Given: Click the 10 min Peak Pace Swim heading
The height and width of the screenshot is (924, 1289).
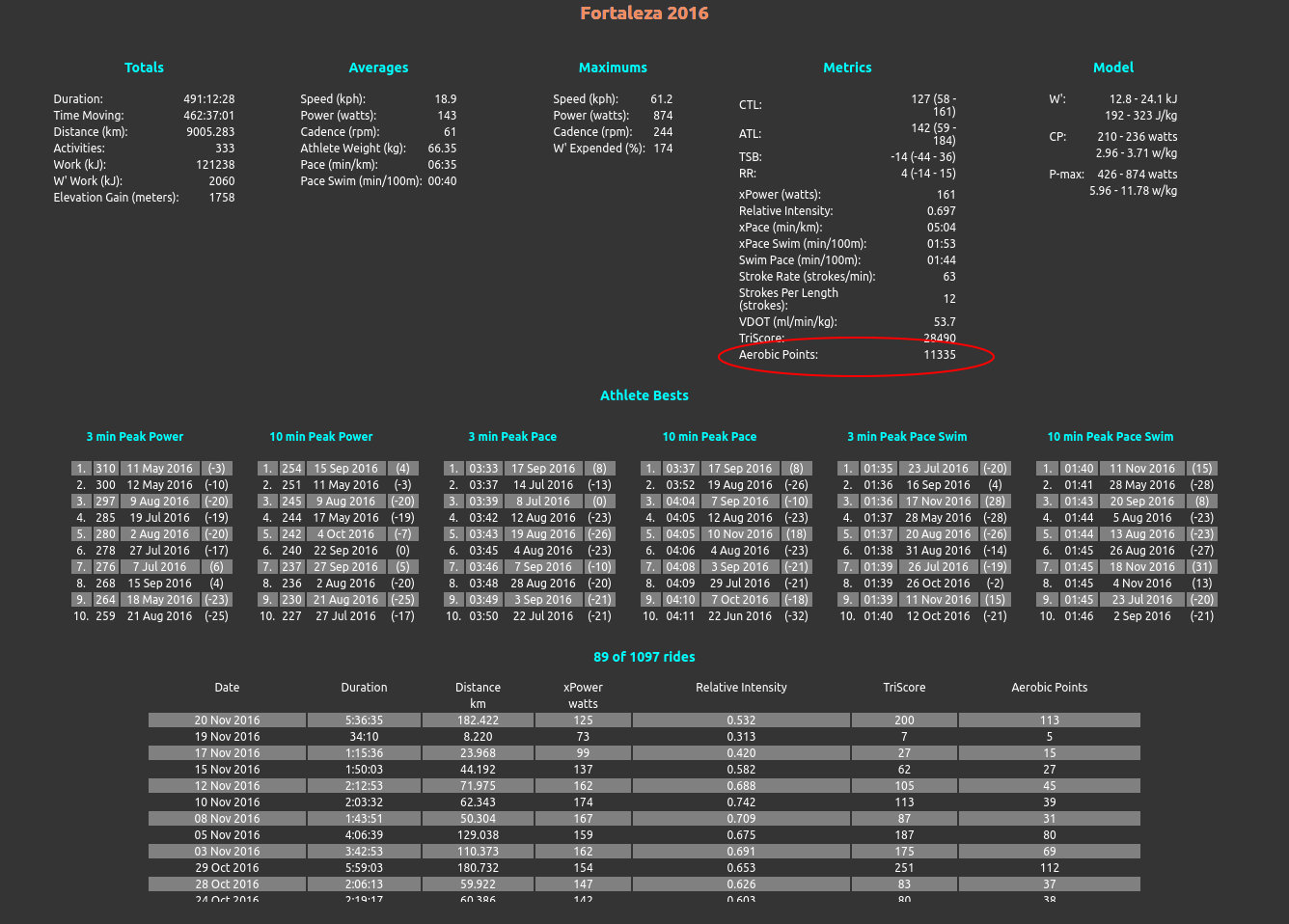Looking at the screenshot, I should click(x=1111, y=437).
